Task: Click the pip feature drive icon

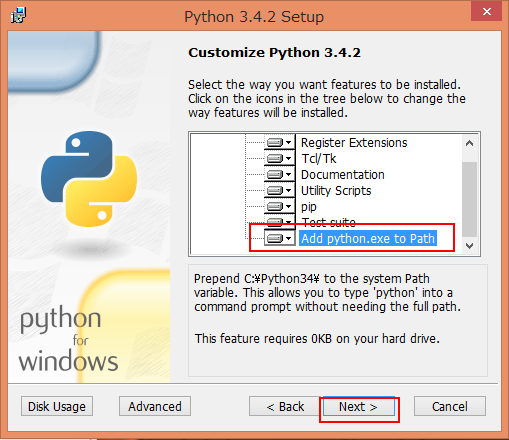Action: [x=279, y=207]
